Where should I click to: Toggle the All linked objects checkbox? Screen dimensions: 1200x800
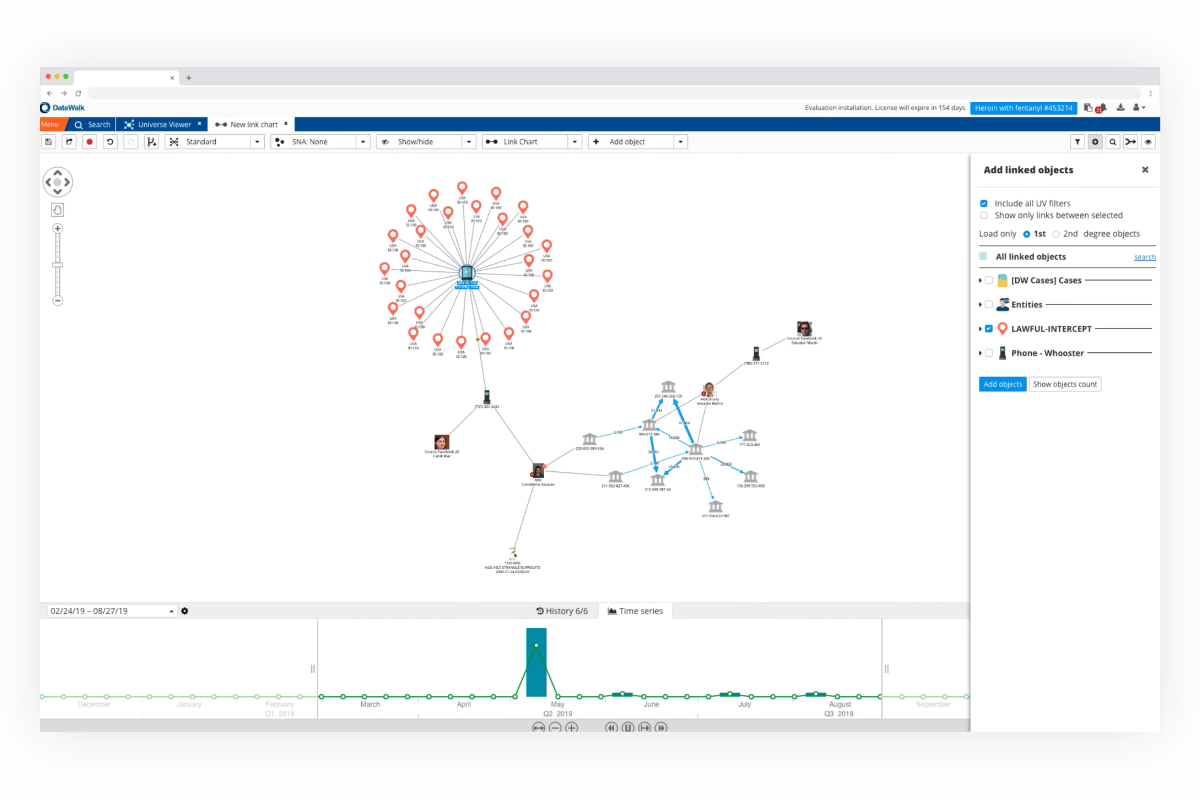pos(984,257)
